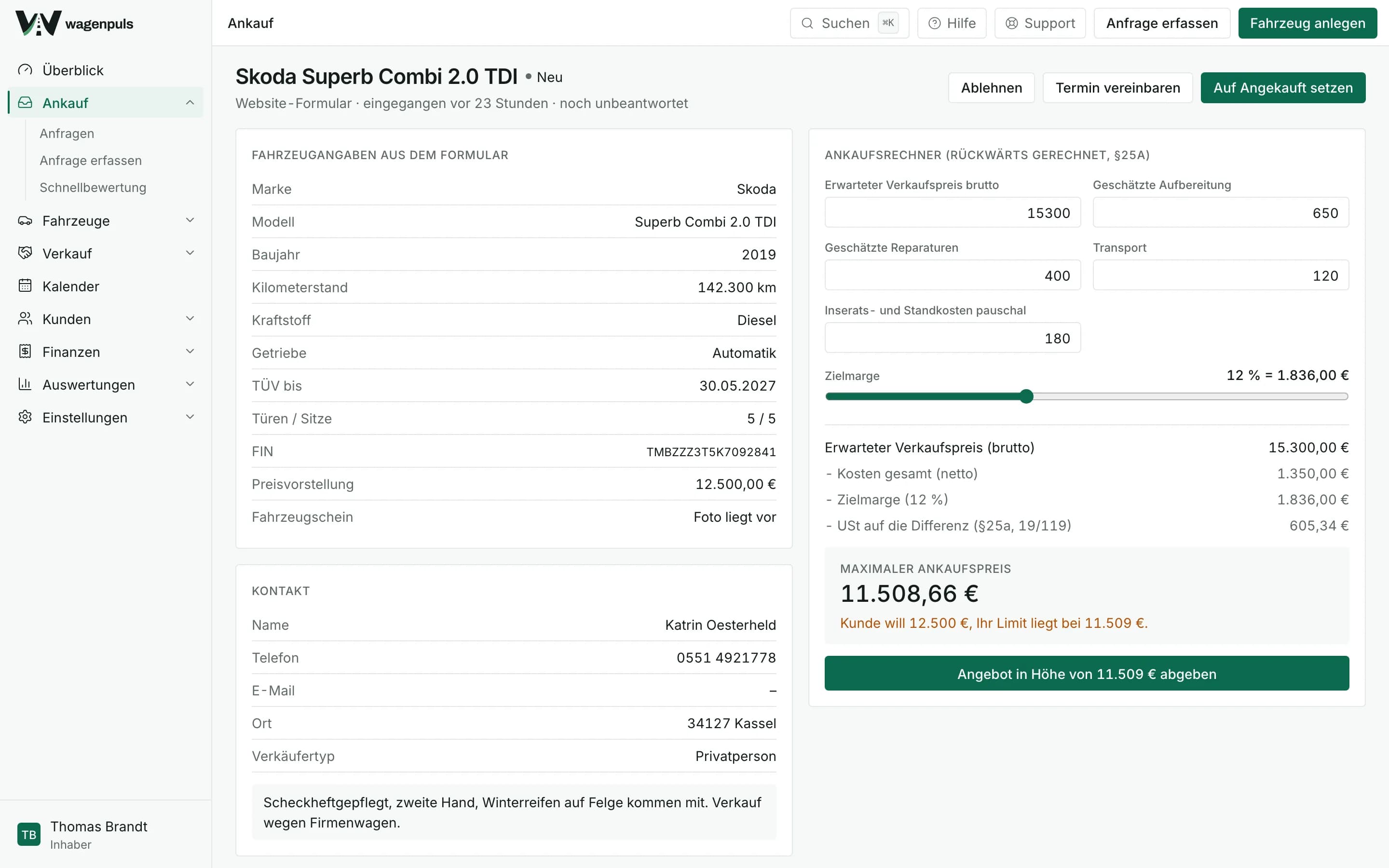Expand the Einstellungen section chevron
The width and height of the screenshot is (1389, 868).
click(190, 417)
